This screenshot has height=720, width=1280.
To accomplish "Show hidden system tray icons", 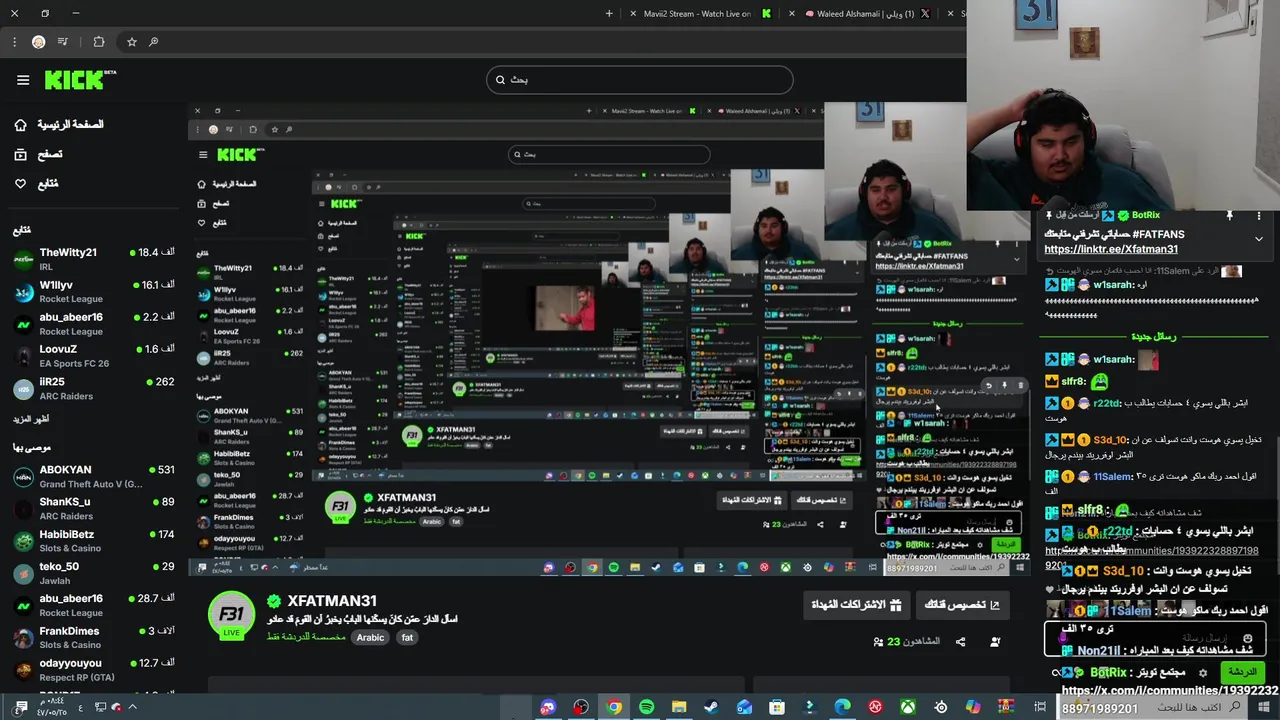I will [132, 707].
